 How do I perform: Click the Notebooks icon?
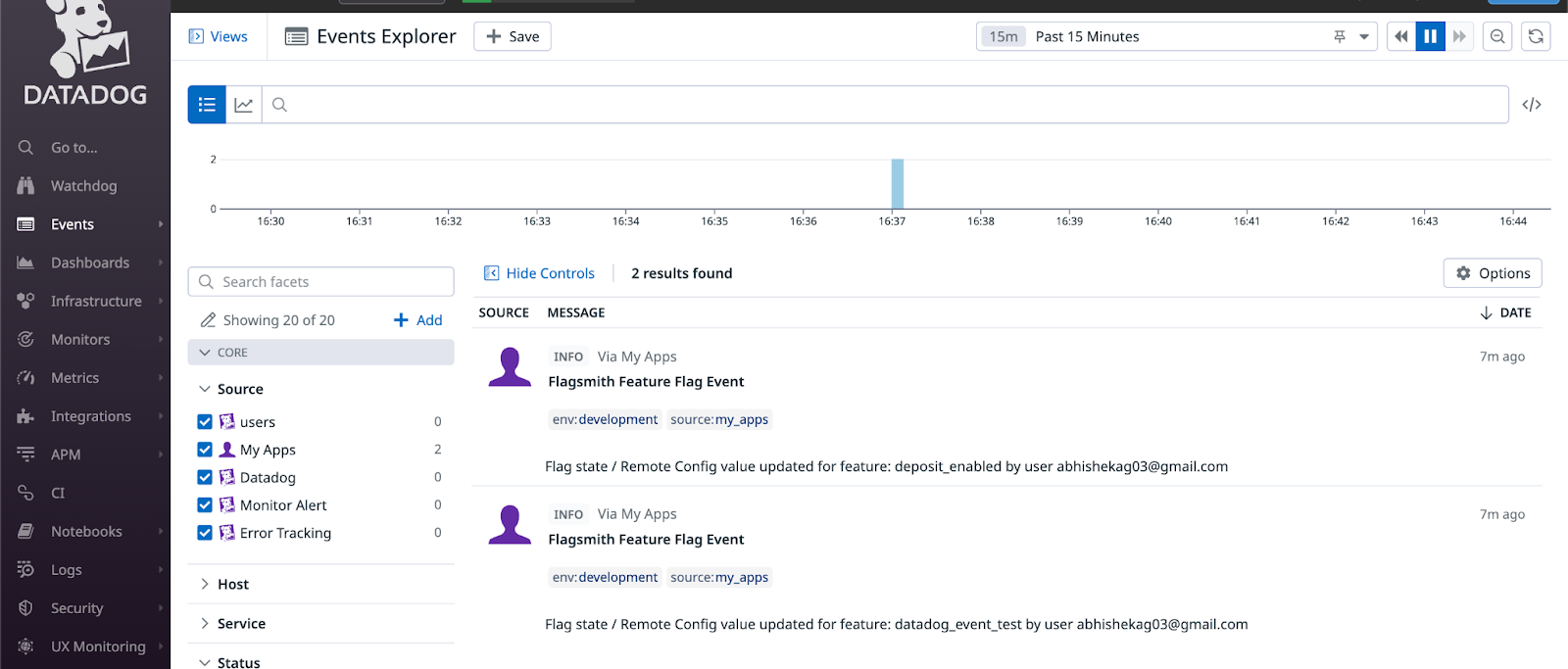(x=25, y=531)
